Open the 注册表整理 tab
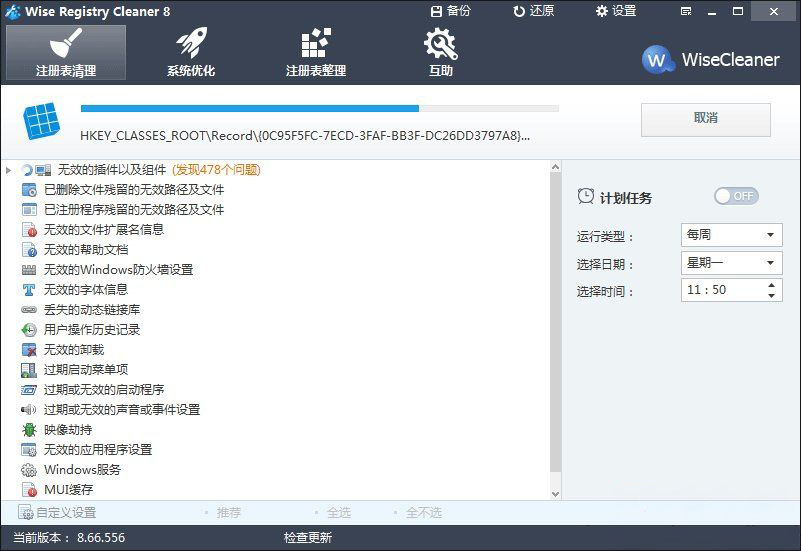 coord(316,53)
